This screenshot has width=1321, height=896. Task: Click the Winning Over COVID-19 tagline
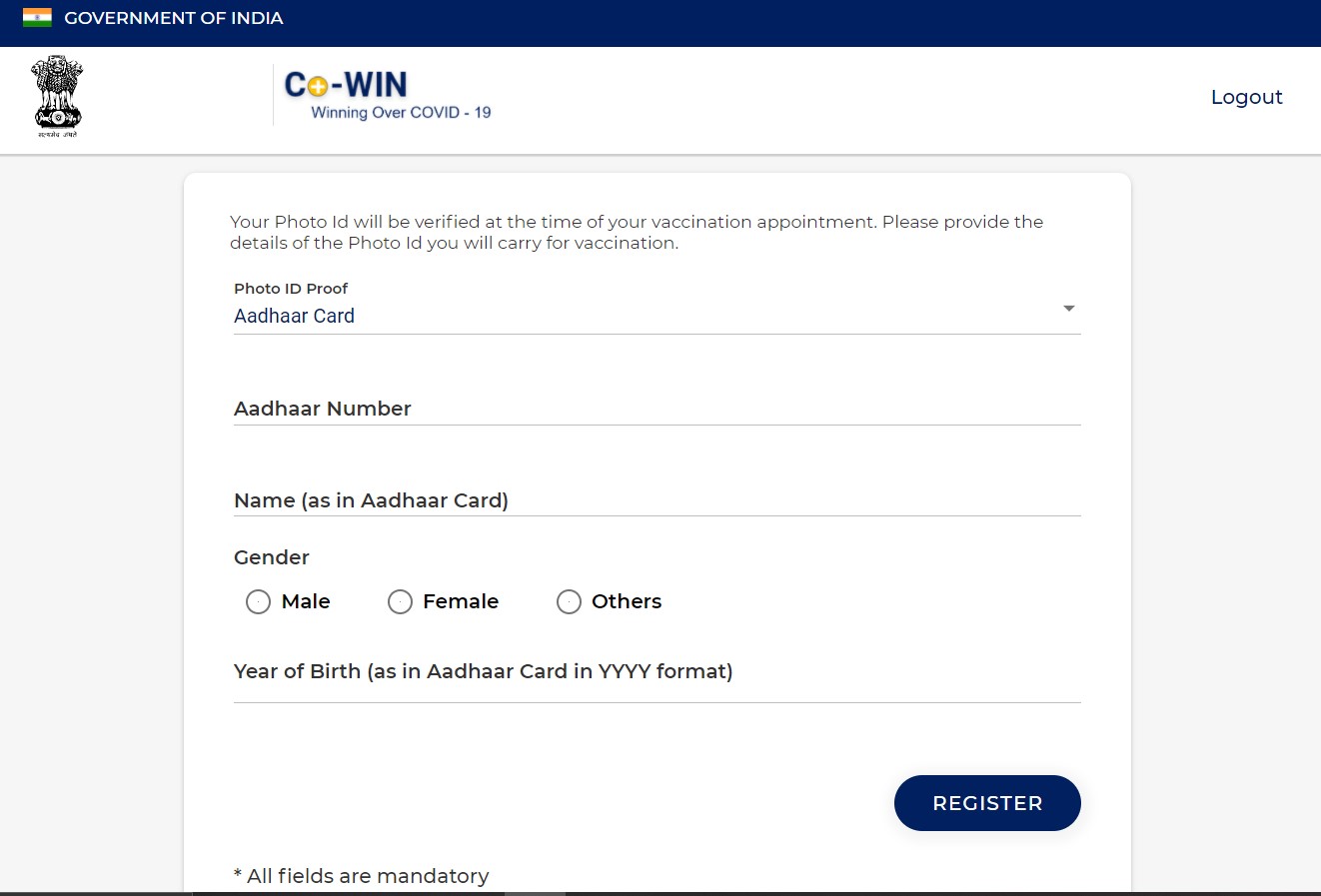(401, 113)
